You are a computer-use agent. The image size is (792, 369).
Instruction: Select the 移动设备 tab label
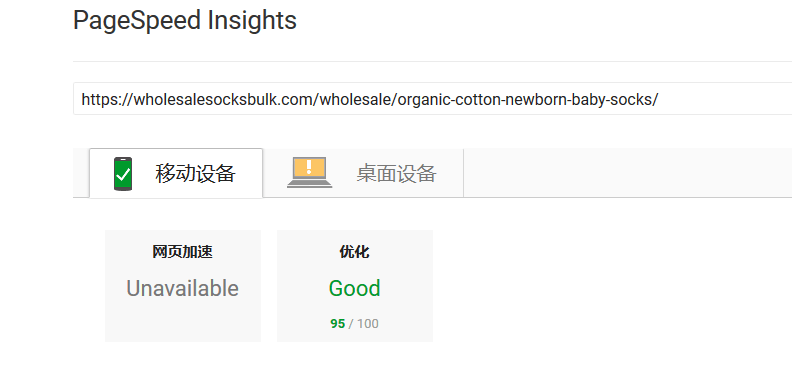(x=195, y=174)
